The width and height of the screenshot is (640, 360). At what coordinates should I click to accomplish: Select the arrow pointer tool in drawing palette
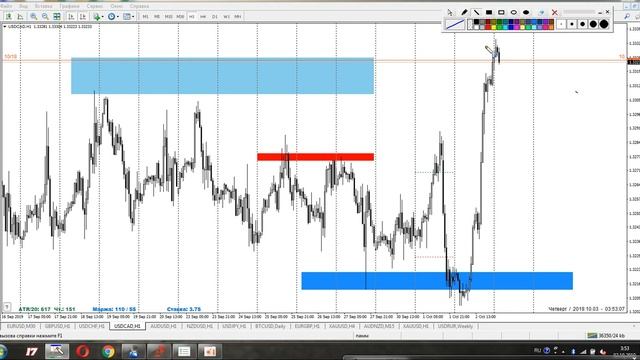point(450,12)
